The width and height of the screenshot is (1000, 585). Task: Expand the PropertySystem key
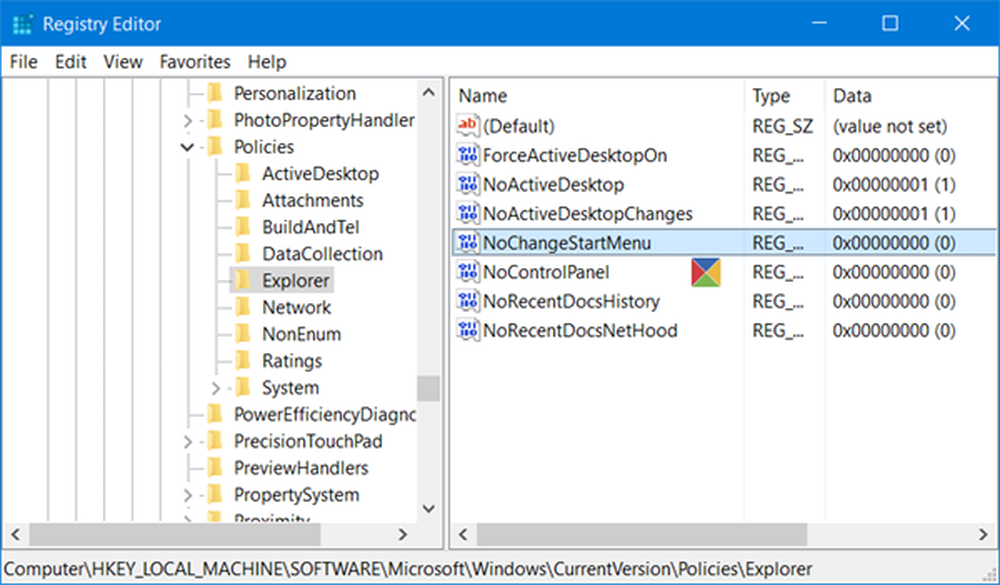click(187, 496)
